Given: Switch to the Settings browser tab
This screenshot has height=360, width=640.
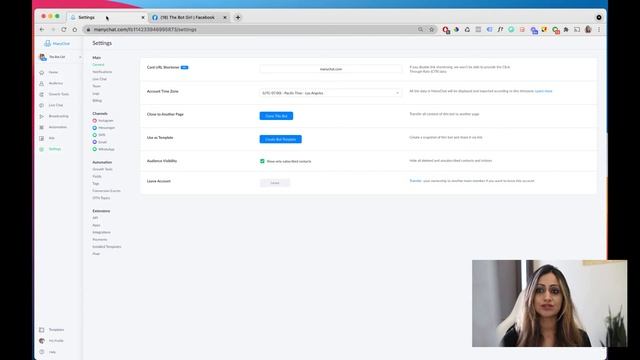Looking at the screenshot, I should click(x=107, y=18).
